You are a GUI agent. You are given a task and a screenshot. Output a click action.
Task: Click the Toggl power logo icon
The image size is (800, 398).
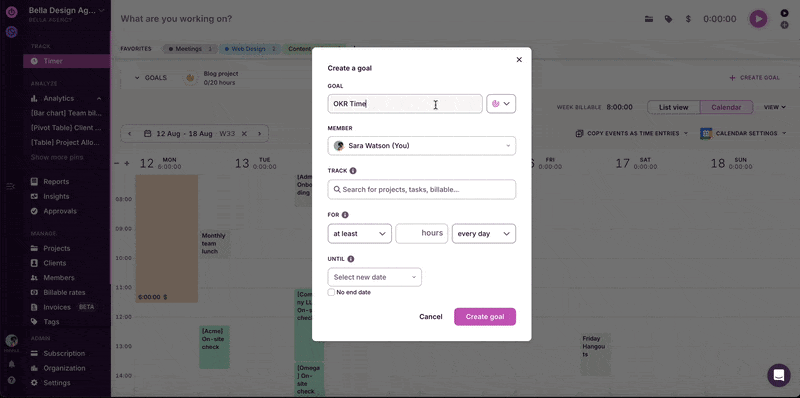point(11,12)
